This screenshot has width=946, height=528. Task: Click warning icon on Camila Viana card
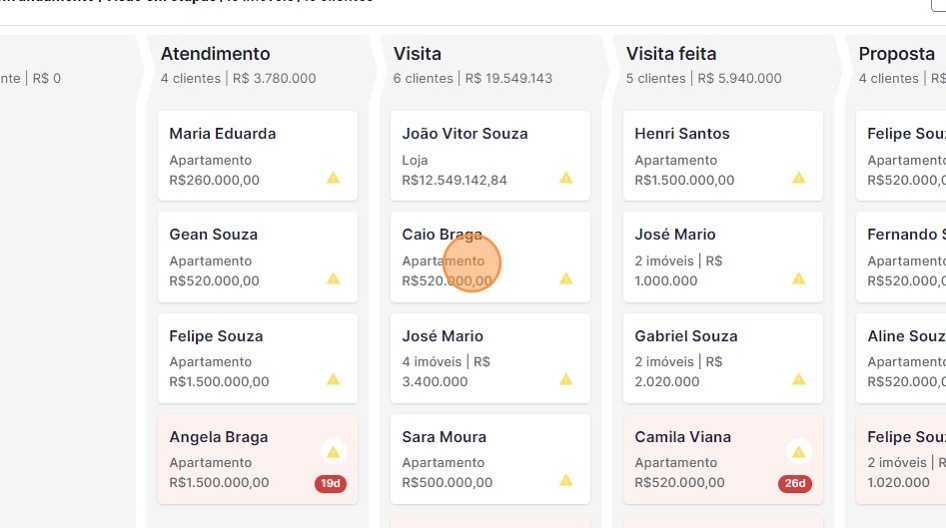pos(798,451)
